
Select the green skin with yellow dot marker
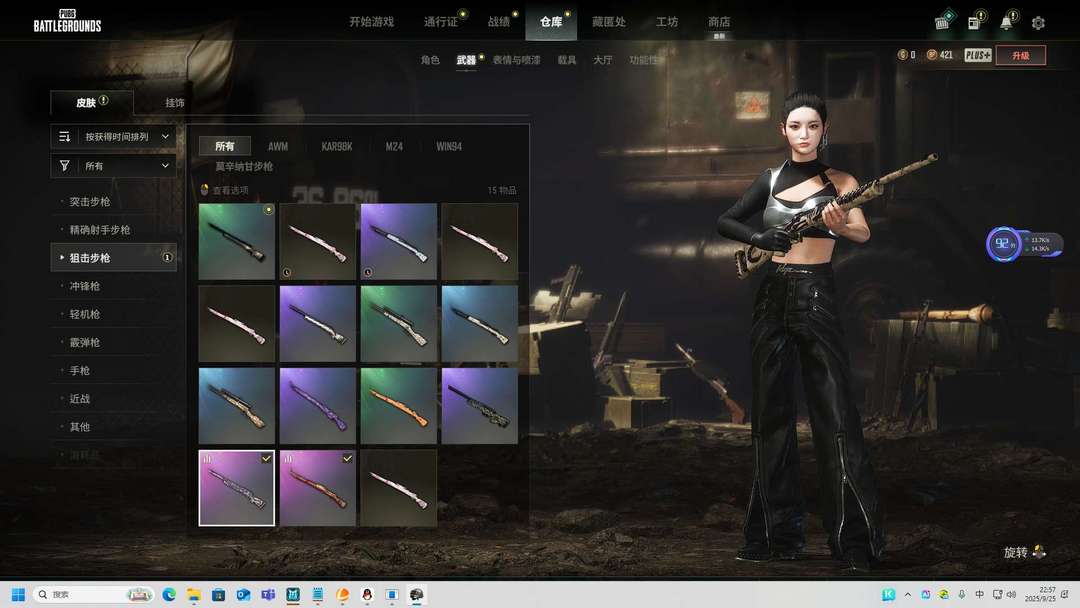236,241
